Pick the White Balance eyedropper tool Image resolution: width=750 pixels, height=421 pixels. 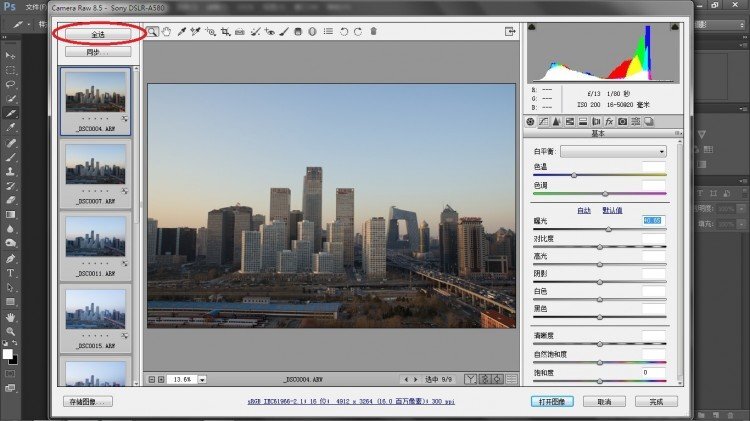coord(181,32)
